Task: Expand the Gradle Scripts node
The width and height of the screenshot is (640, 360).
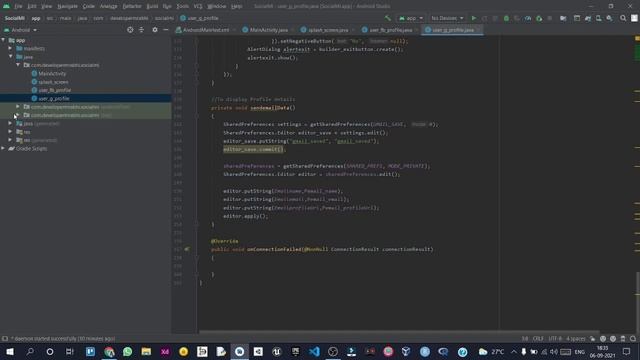Action: tap(3, 149)
